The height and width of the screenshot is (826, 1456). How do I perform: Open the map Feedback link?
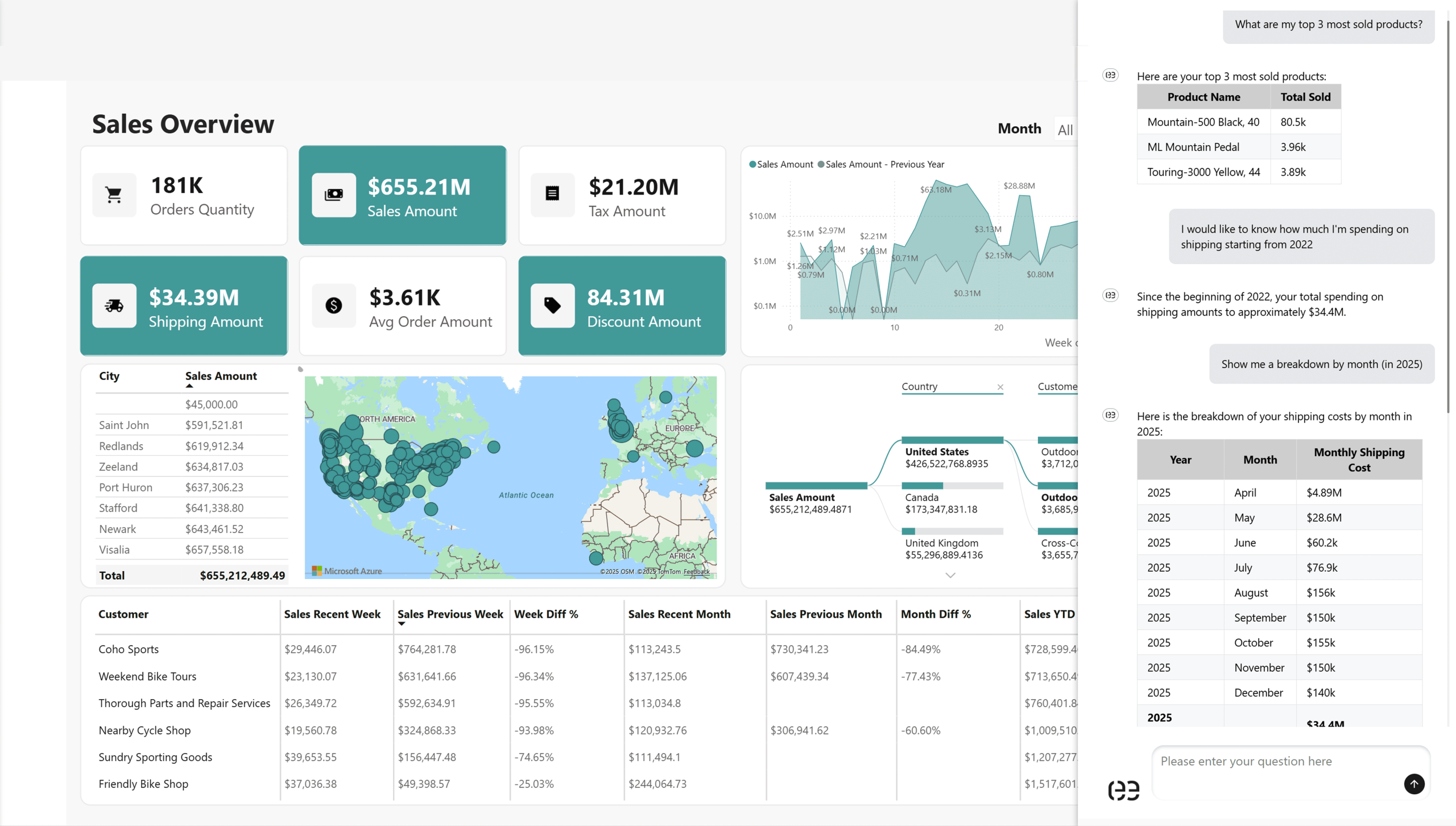tap(696, 572)
